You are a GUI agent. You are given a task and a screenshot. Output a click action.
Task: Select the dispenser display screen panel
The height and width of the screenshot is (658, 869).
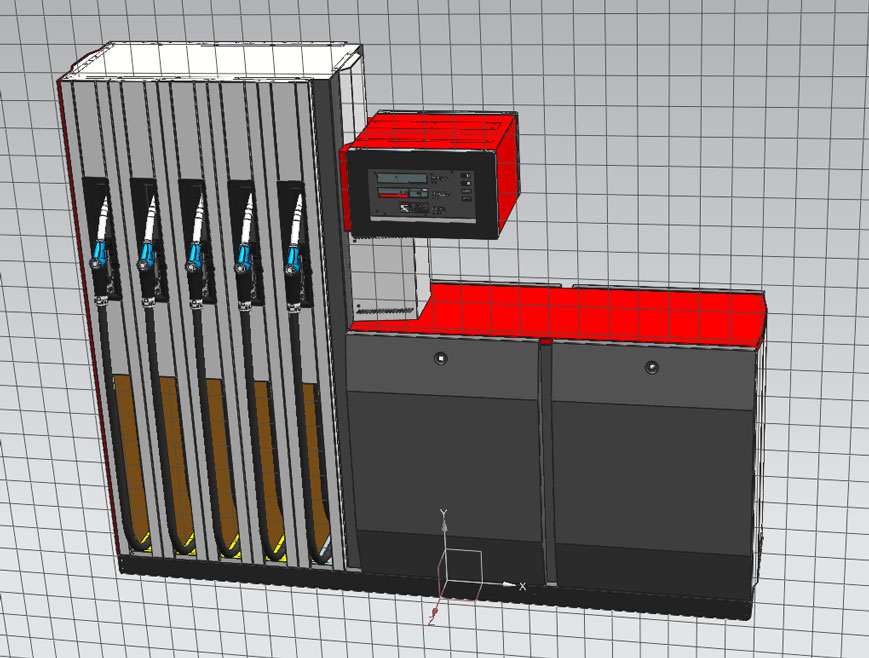pyautogui.click(x=420, y=194)
